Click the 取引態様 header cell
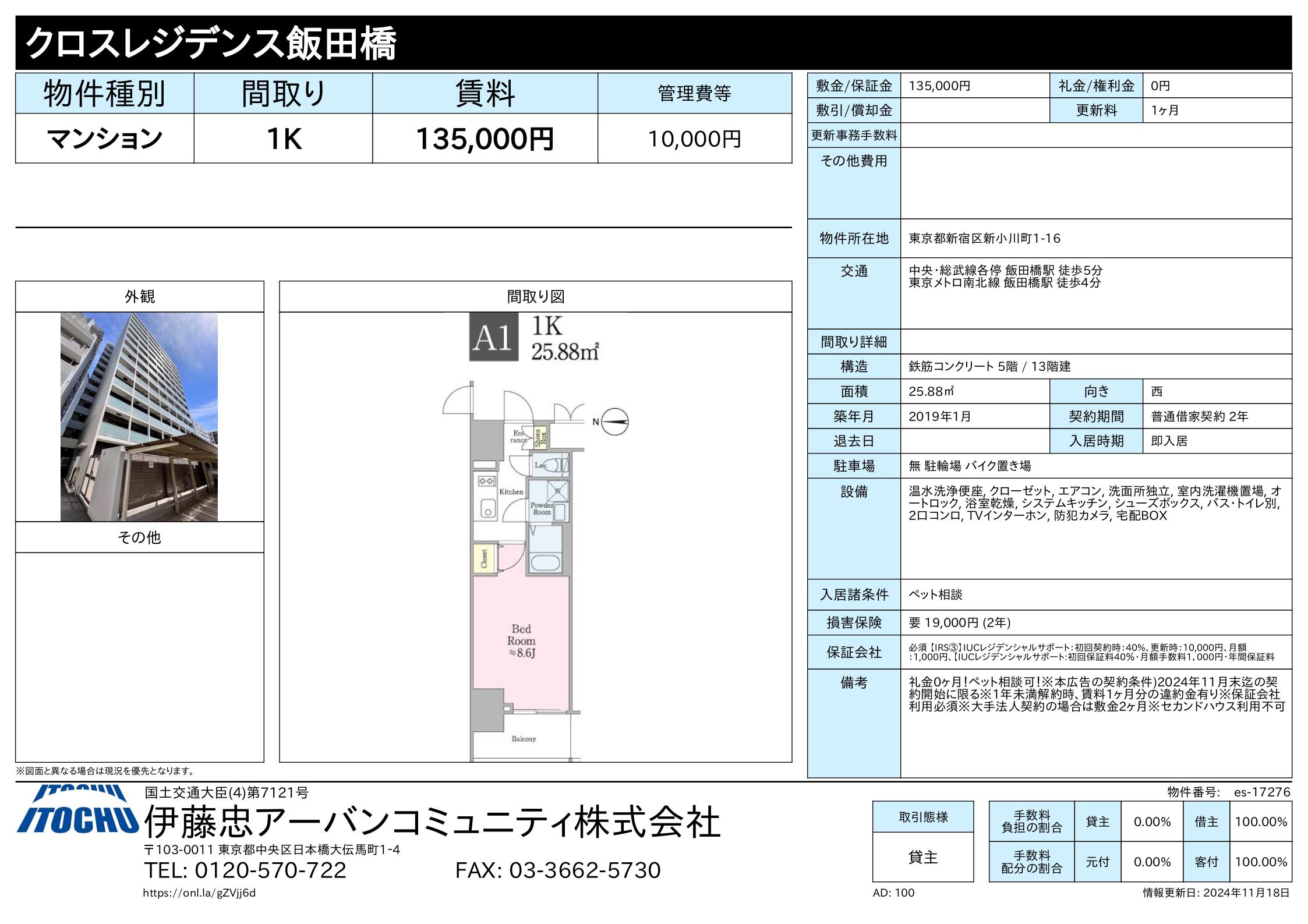This screenshot has height=924, width=1308. 923,817
